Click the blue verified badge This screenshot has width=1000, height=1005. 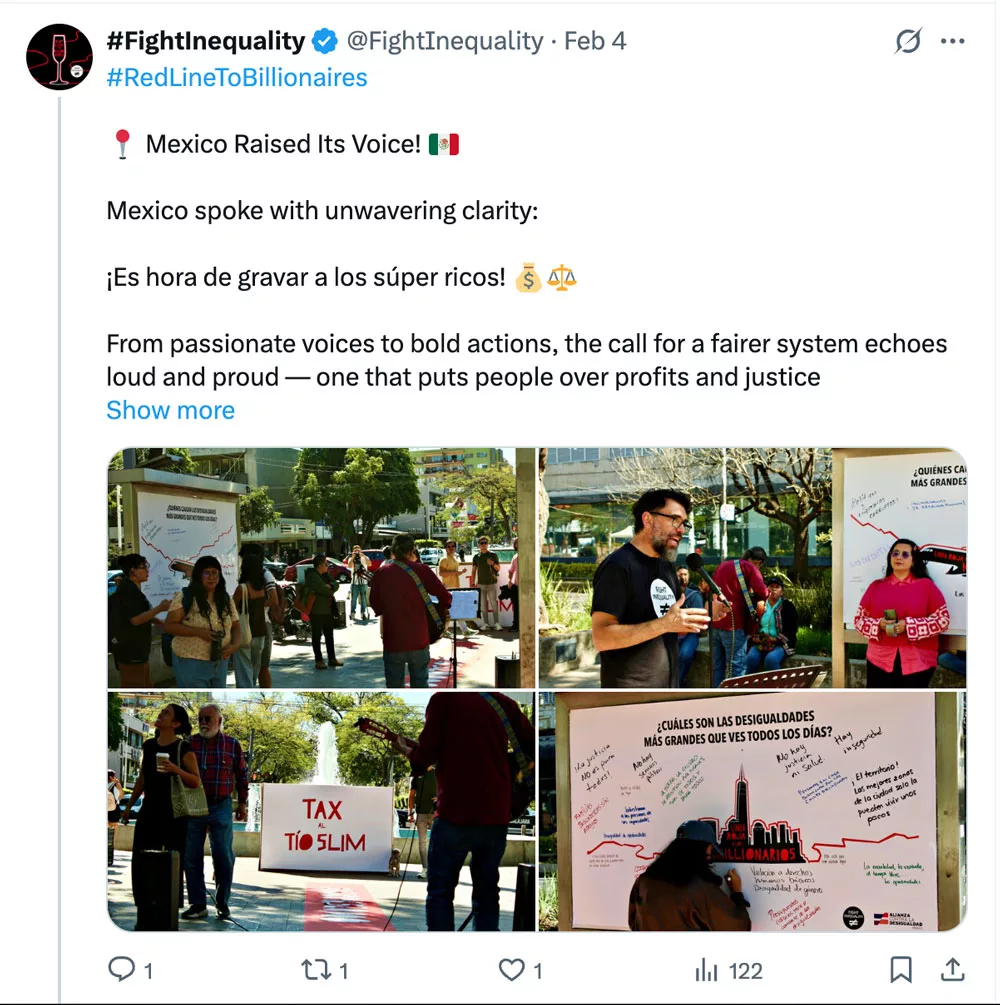[x=325, y=41]
